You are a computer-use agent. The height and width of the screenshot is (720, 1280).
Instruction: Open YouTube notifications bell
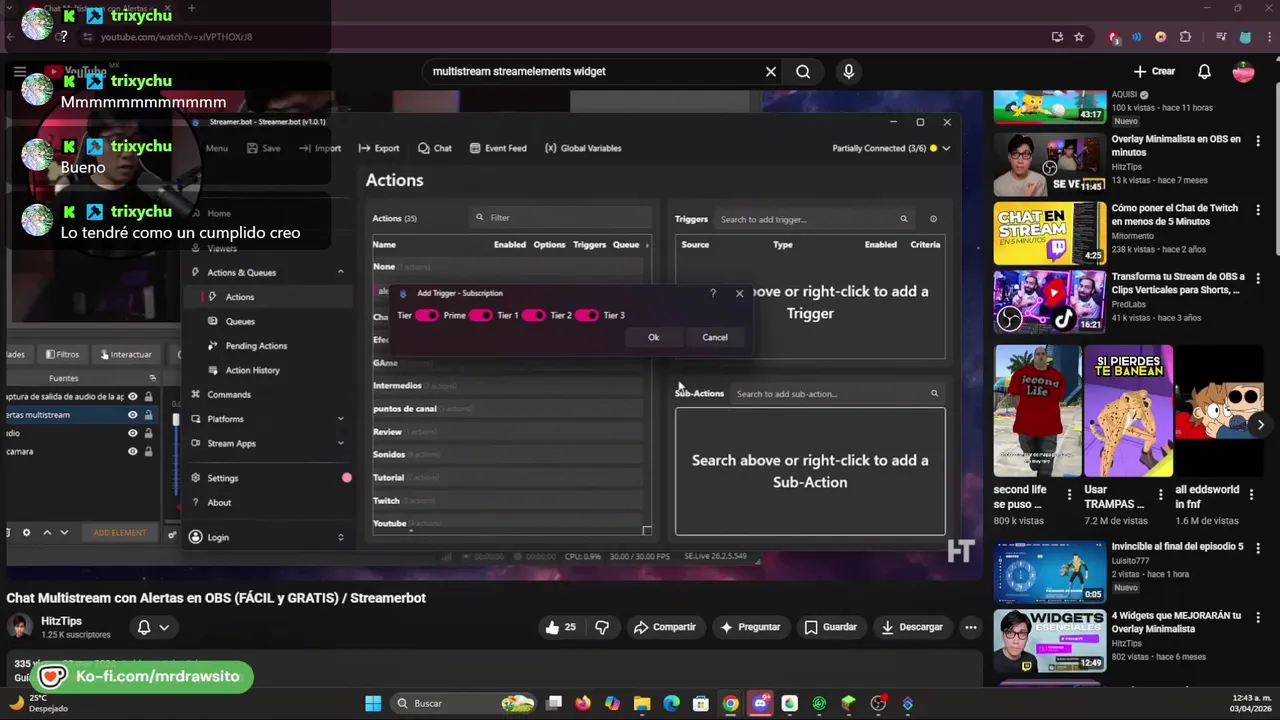[1204, 72]
